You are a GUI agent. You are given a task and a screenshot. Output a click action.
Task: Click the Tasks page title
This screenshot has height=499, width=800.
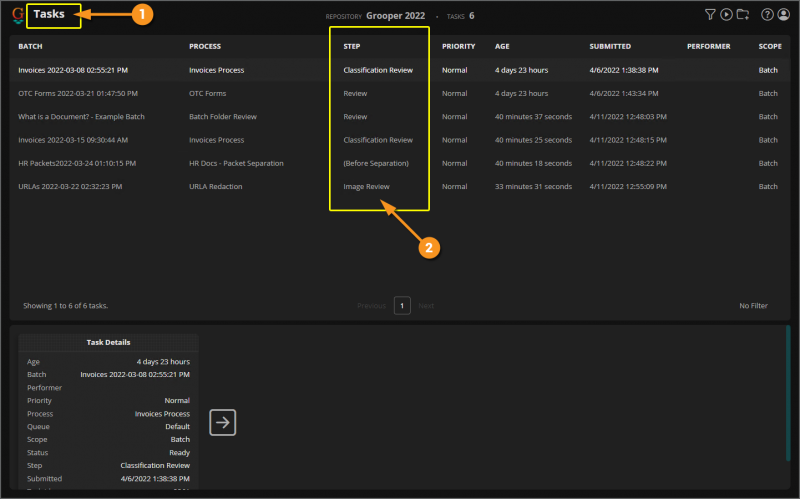(x=49, y=14)
